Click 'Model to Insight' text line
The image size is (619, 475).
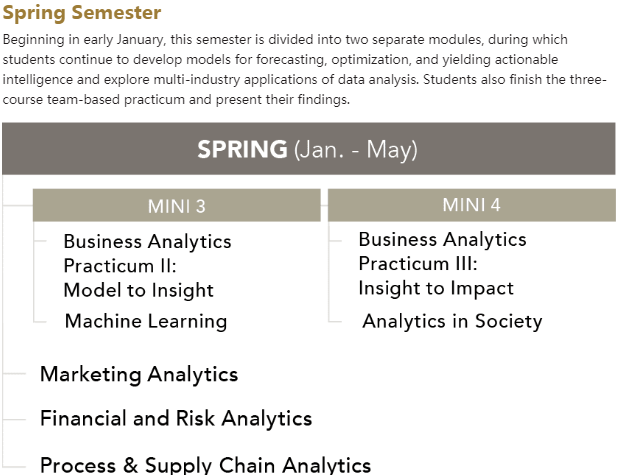(x=139, y=290)
